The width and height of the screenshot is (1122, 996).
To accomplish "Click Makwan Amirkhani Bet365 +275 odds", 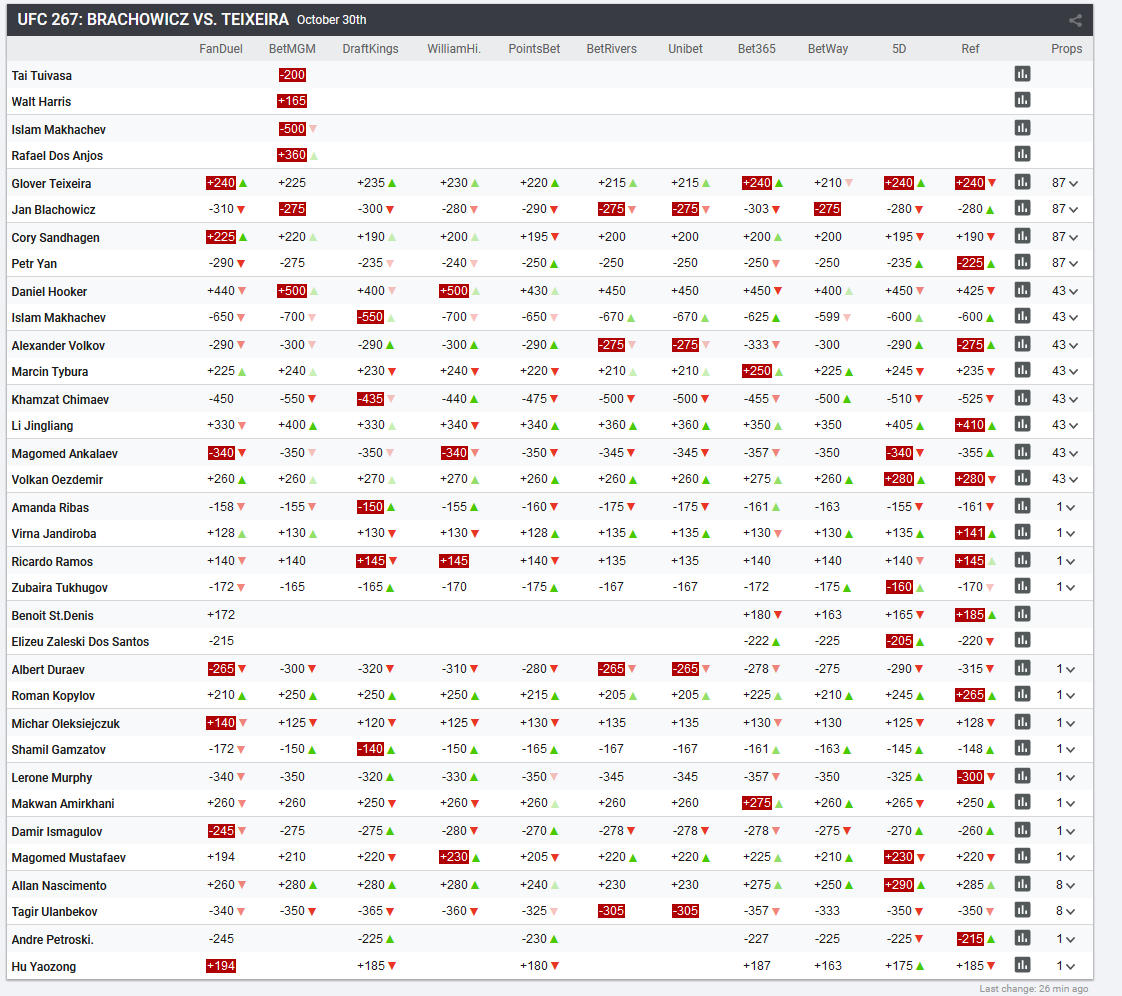I will (757, 803).
